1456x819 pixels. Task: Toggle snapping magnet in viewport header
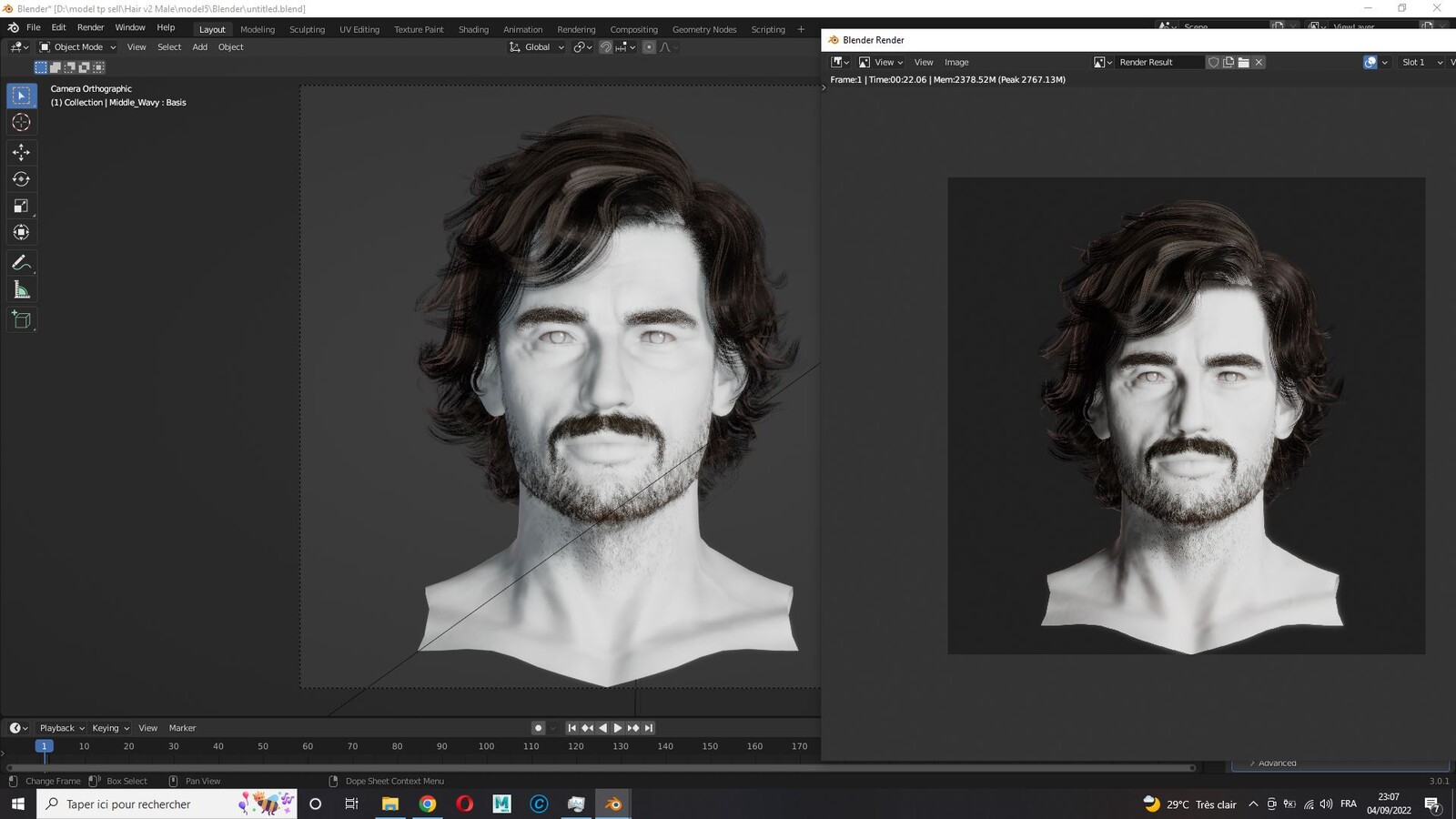click(605, 47)
